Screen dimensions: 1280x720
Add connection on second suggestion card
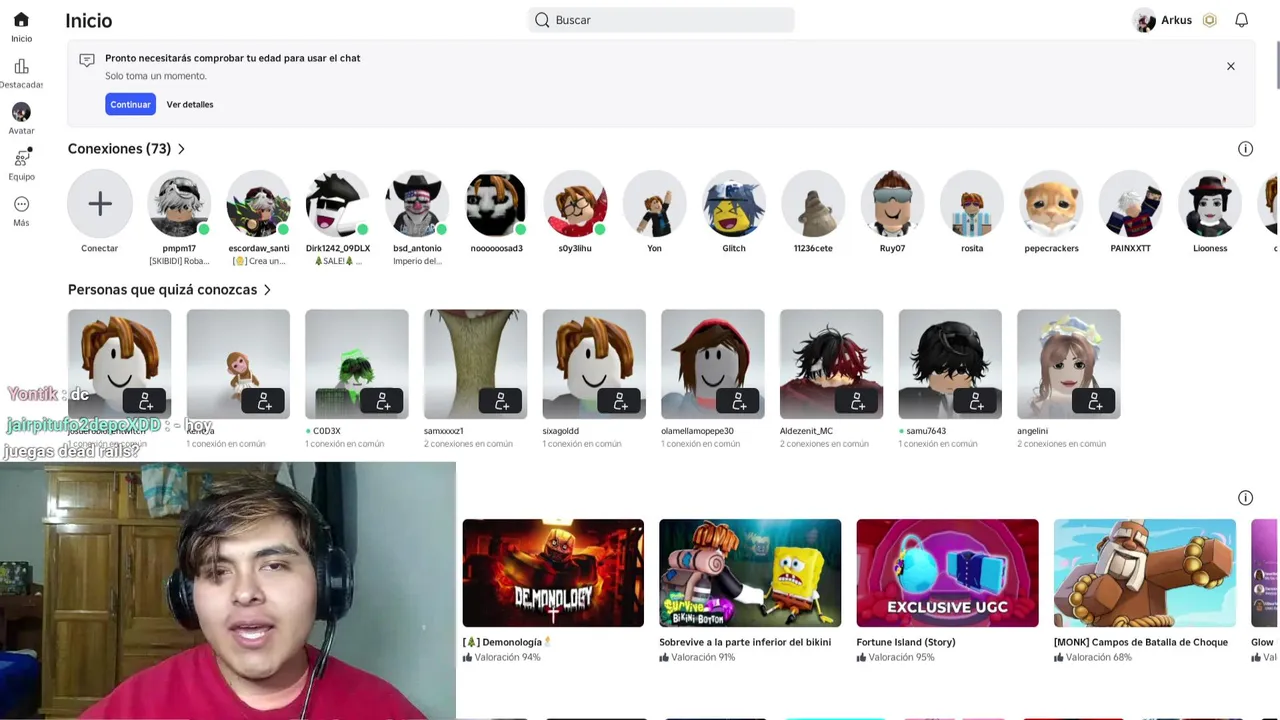[x=264, y=401]
